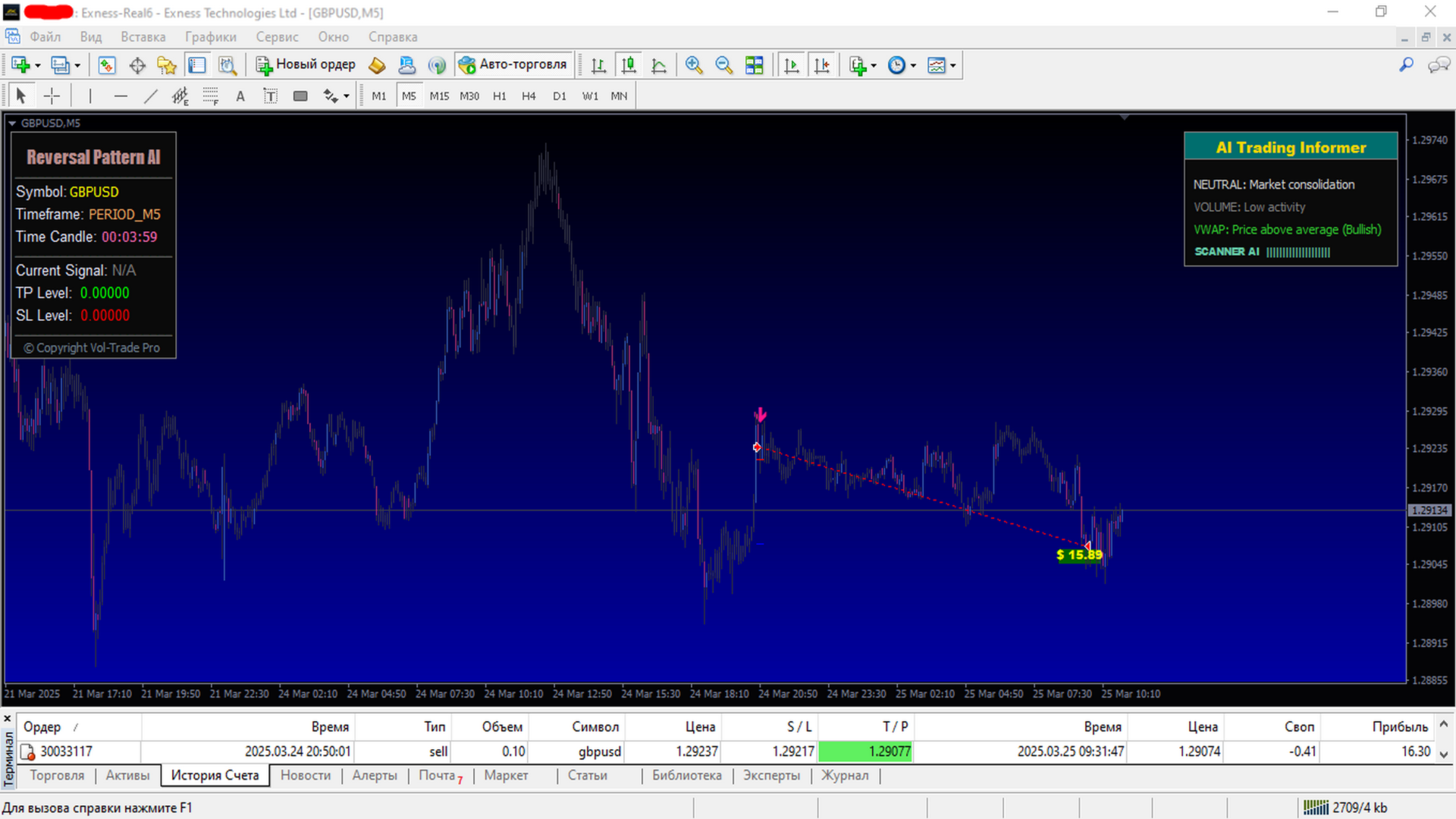Image resolution: width=1456 pixels, height=819 pixels.
Task: Open the chat bubbles icon
Action: [1439, 65]
